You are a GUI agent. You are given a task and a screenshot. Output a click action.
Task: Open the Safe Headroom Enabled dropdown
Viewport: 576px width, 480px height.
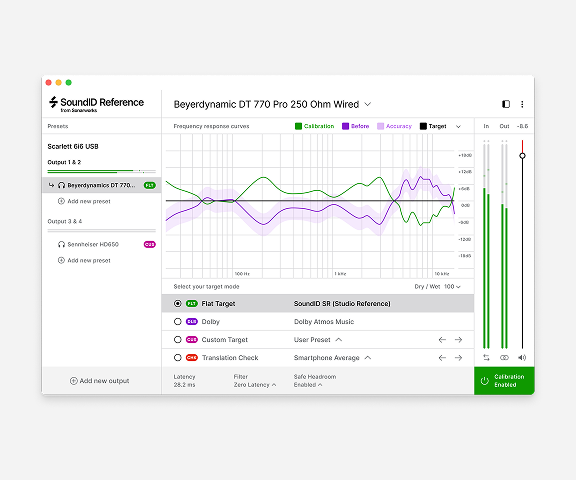pyautogui.click(x=308, y=385)
